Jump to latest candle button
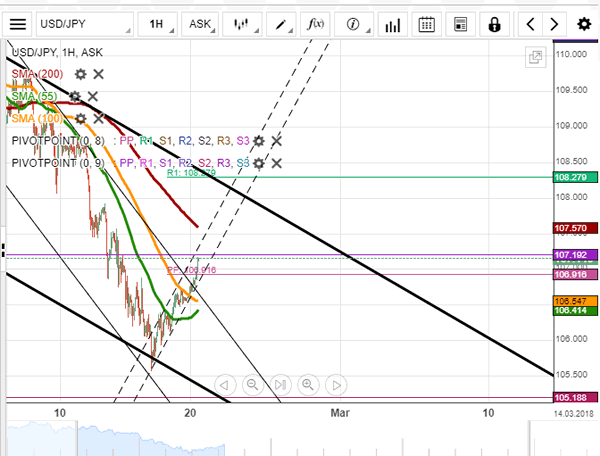The image size is (600, 456). click(280, 385)
